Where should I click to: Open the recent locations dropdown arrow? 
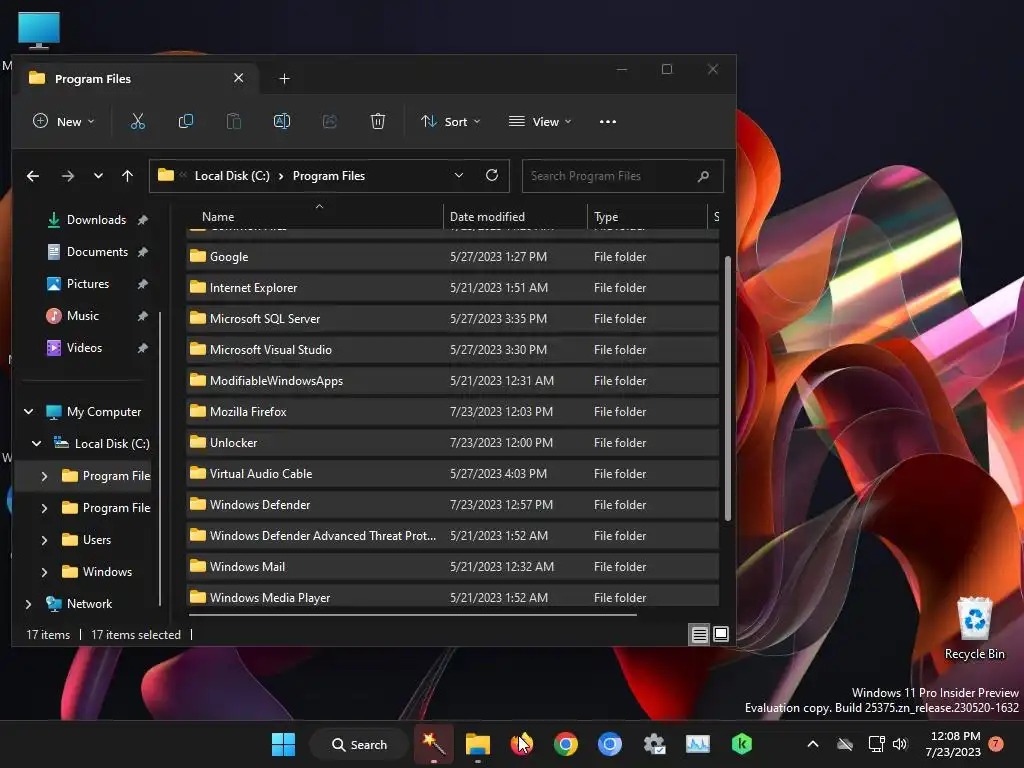[98, 176]
